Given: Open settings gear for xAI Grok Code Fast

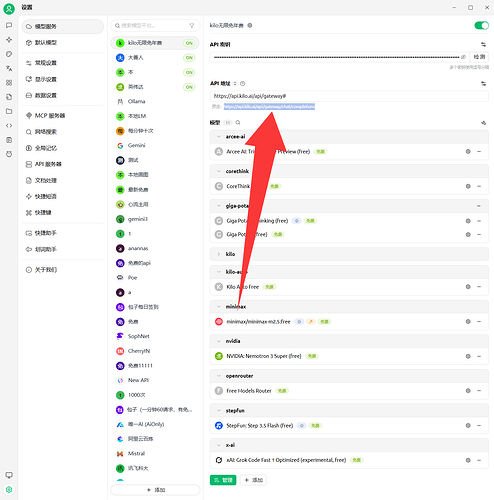Looking at the screenshot, I should (468, 460).
